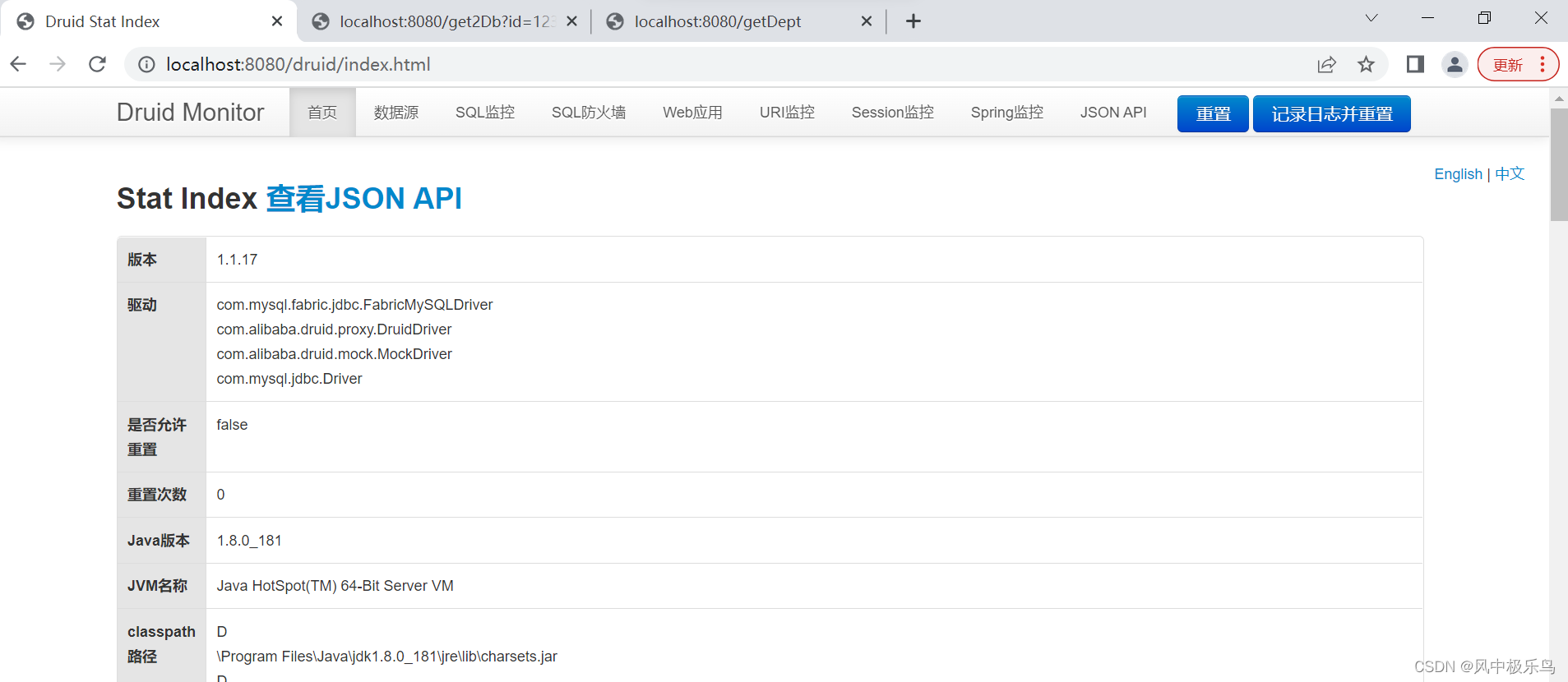Share this page via share icon
The width and height of the screenshot is (1568, 682).
click(x=1326, y=64)
